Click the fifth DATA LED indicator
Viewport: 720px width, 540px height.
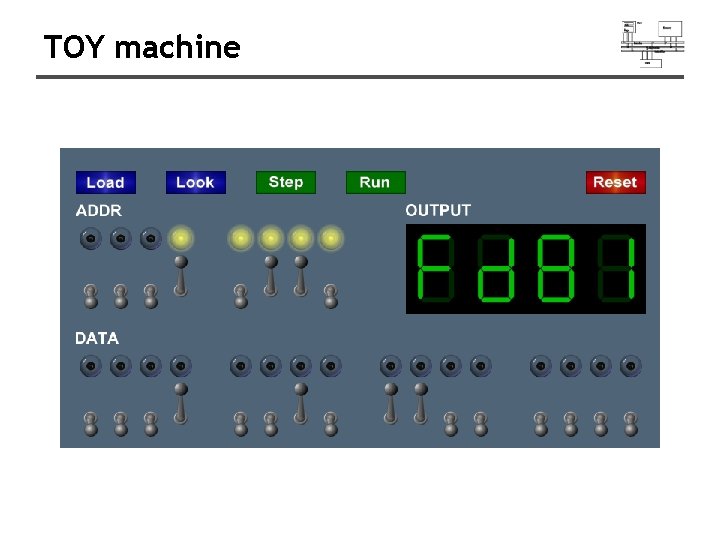click(241, 366)
